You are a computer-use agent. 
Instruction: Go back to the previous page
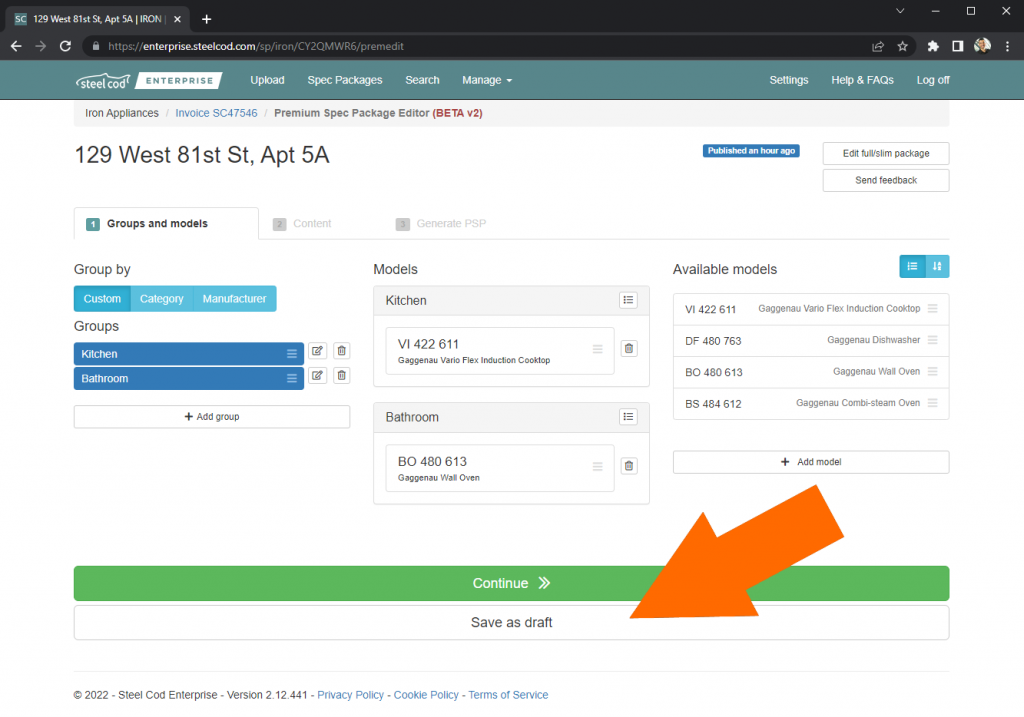pos(16,46)
